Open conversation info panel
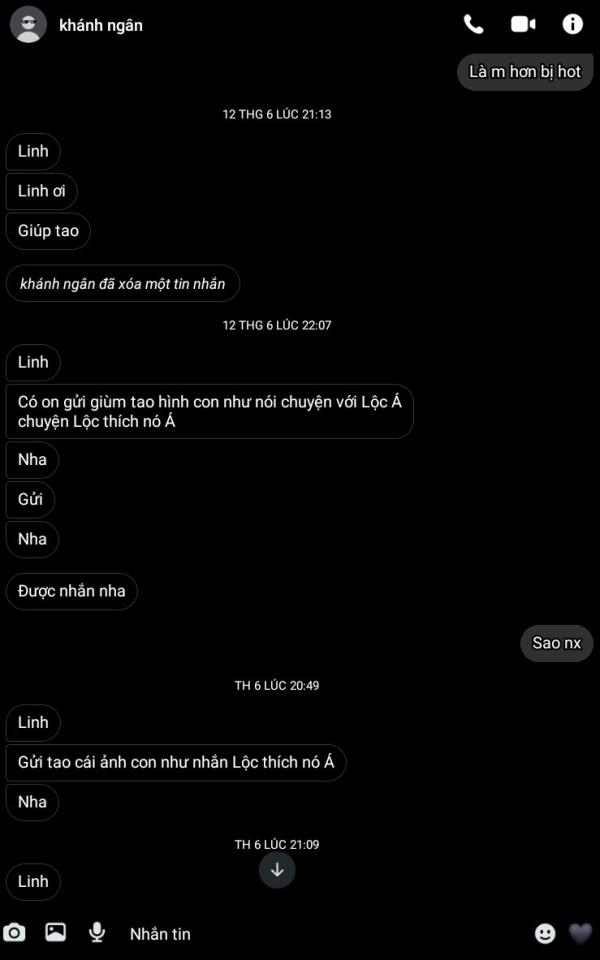 (572, 24)
